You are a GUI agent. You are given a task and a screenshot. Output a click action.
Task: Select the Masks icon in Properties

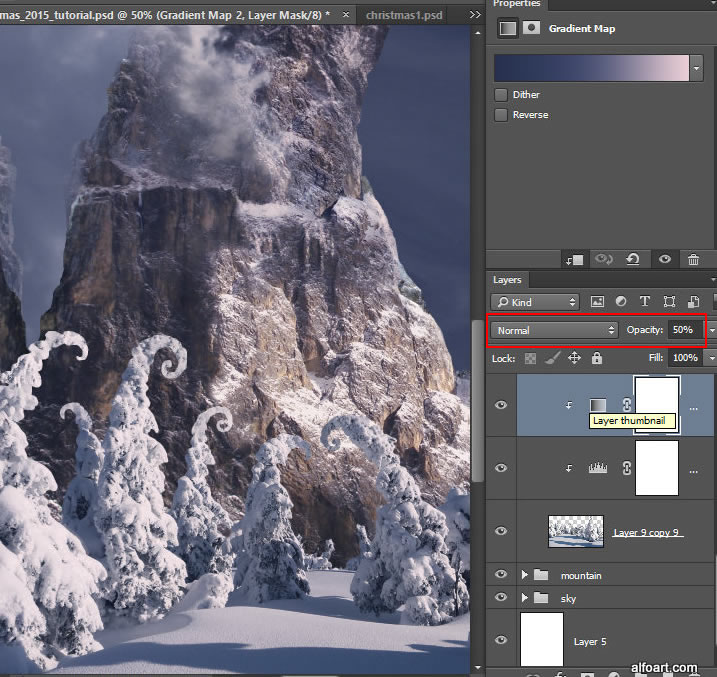531,29
